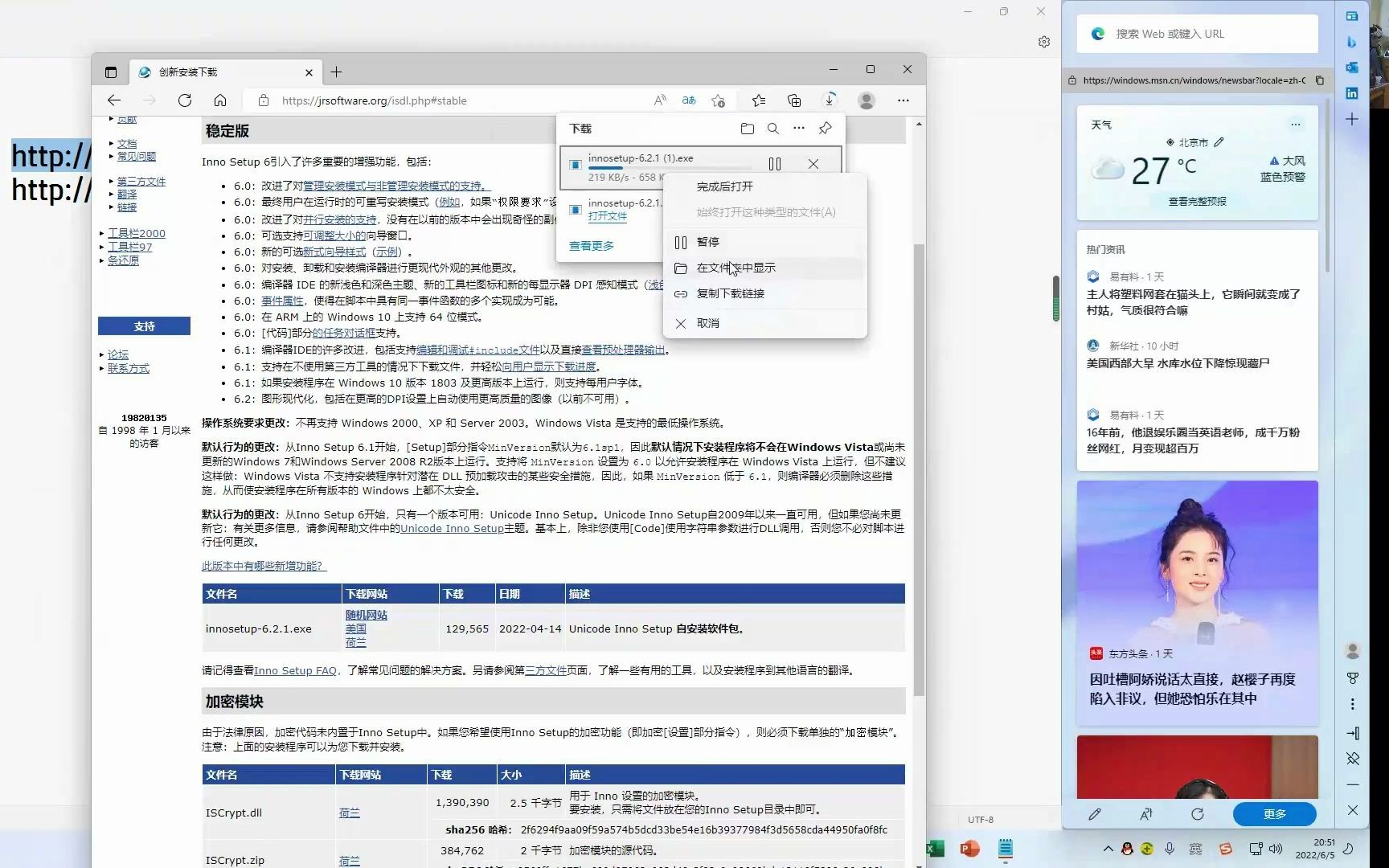The width and height of the screenshot is (1389, 868).
Task: Open more options in the downloads panel
Action: (x=799, y=129)
